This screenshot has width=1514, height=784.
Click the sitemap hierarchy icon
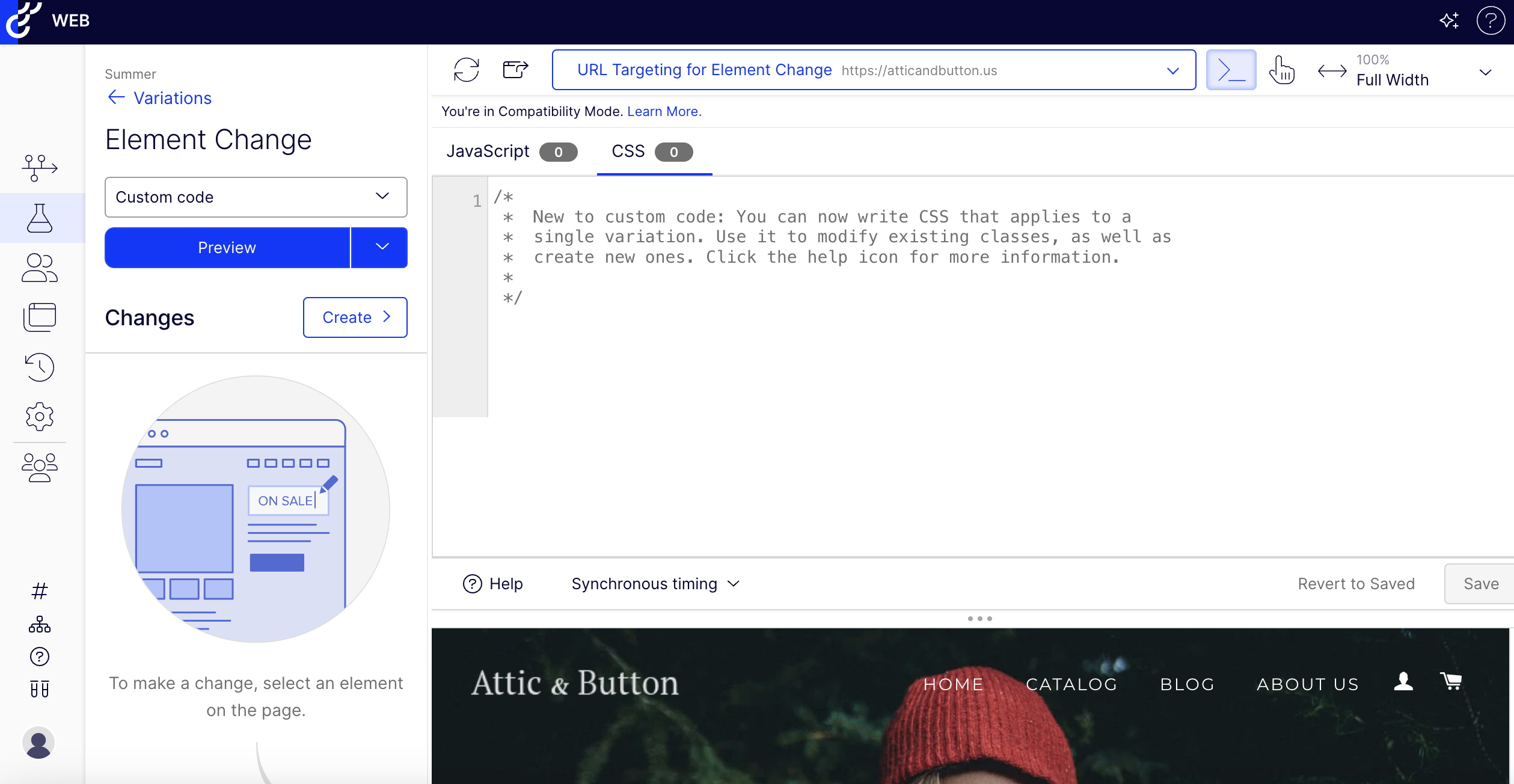click(38, 623)
